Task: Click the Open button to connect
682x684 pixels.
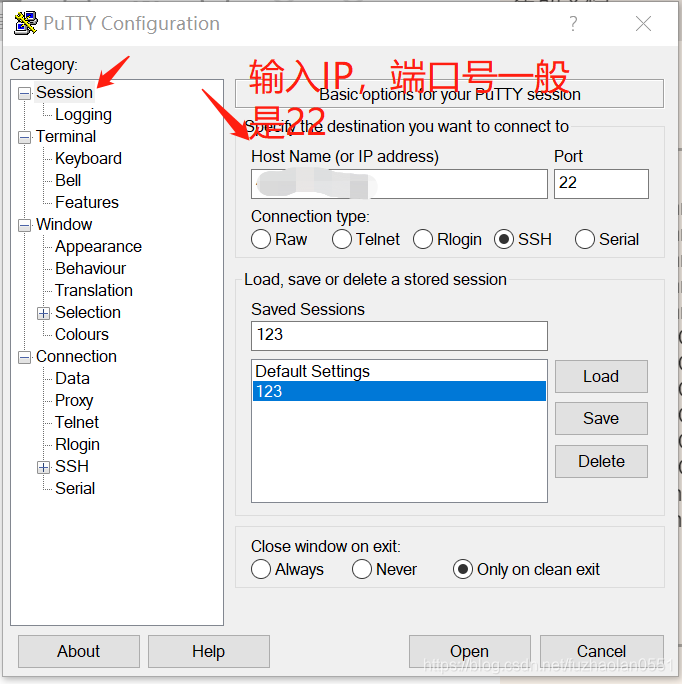Action: (x=470, y=652)
